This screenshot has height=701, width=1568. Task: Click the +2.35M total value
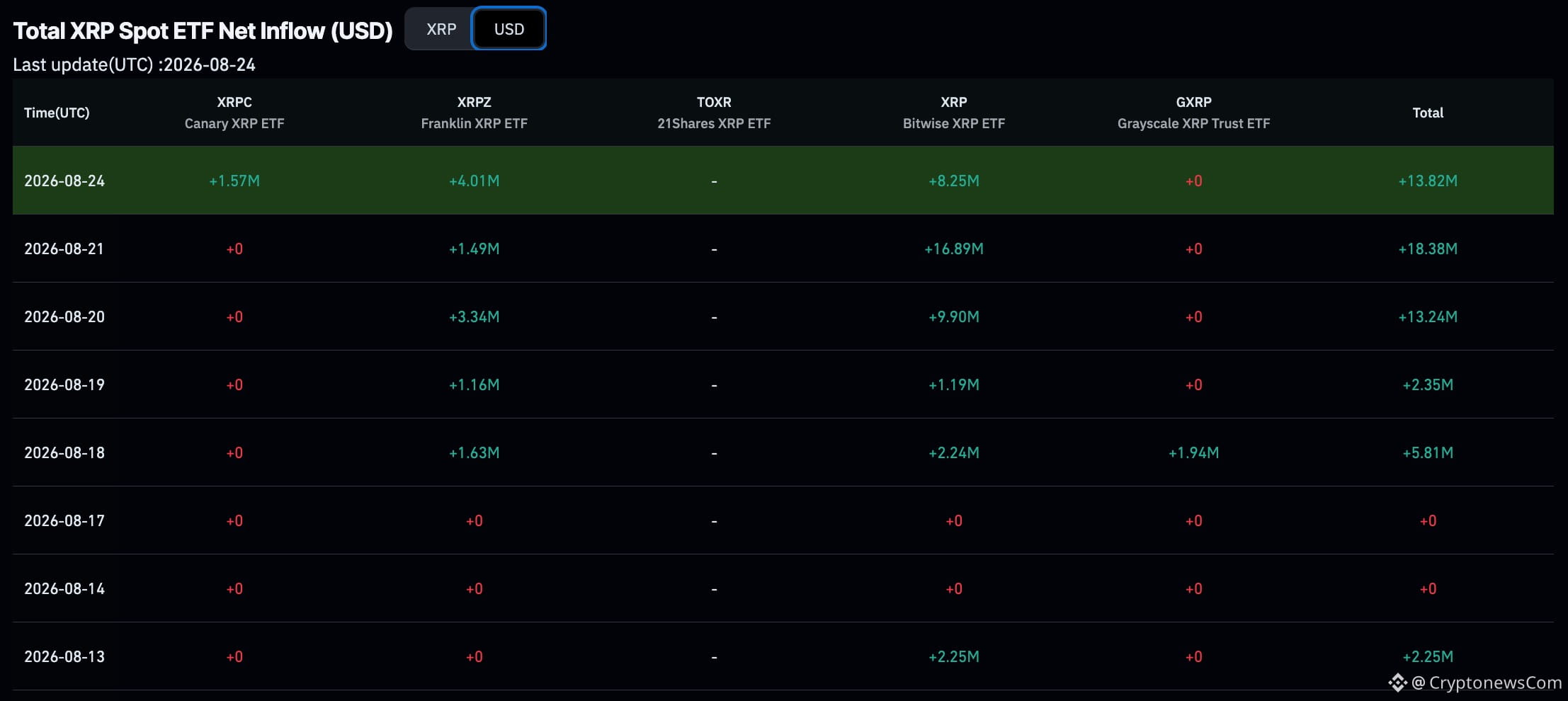pyautogui.click(x=1428, y=384)
